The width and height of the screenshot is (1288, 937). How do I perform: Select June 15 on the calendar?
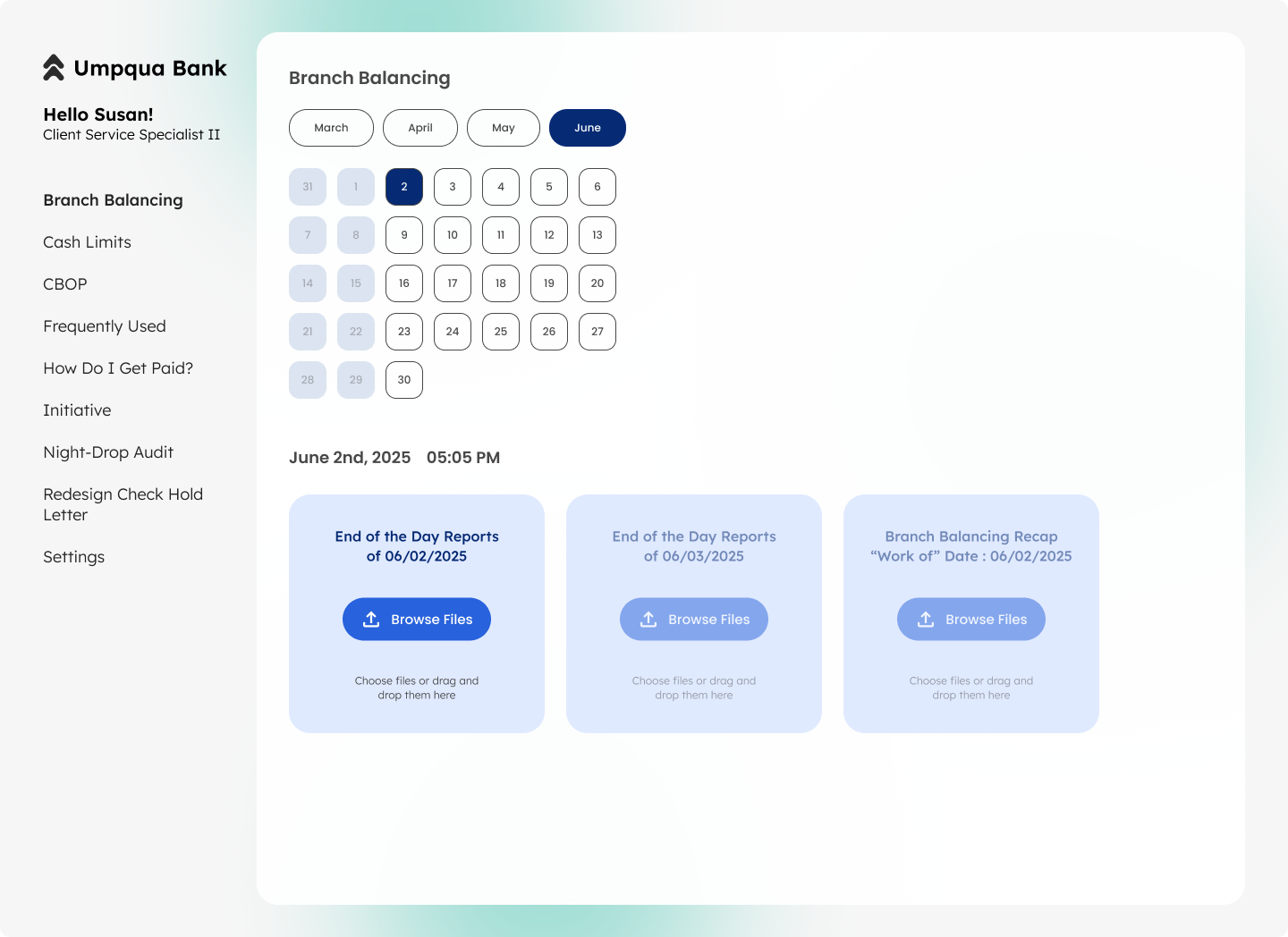click(x=355, y=283)
